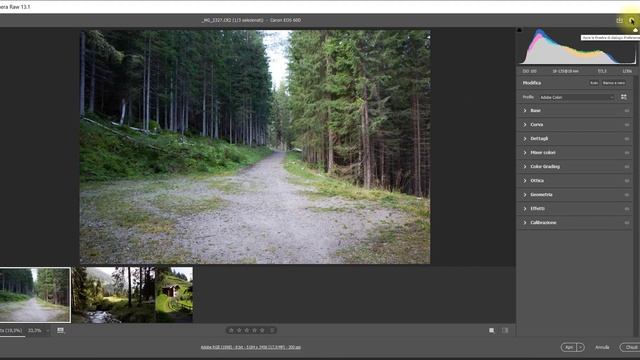Mark the photo for deletion icon

[x=272, y=330]
